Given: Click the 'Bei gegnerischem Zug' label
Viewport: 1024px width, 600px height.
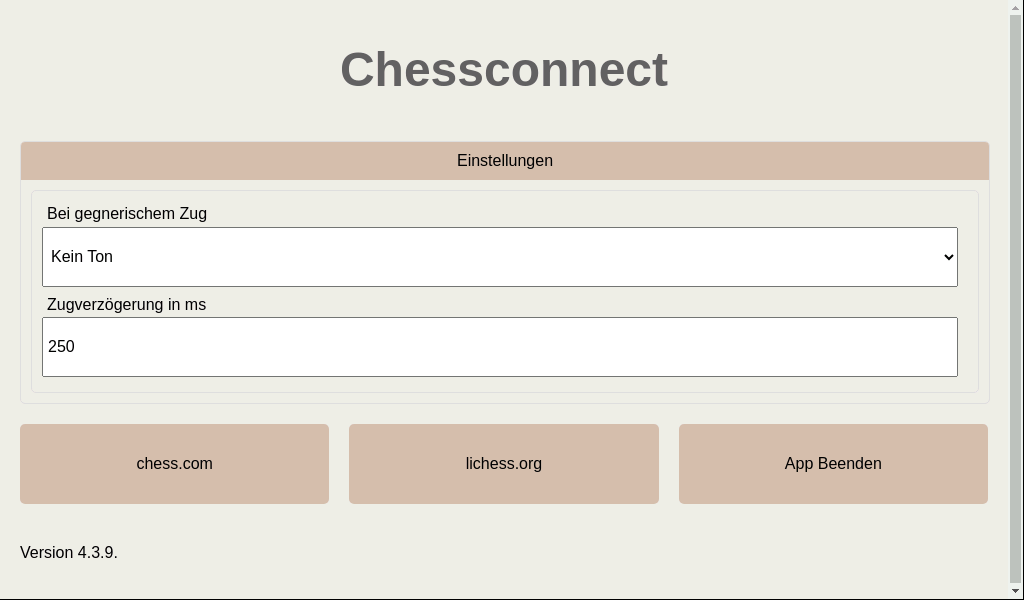Looking at the screenshot, I should (127, 214).
